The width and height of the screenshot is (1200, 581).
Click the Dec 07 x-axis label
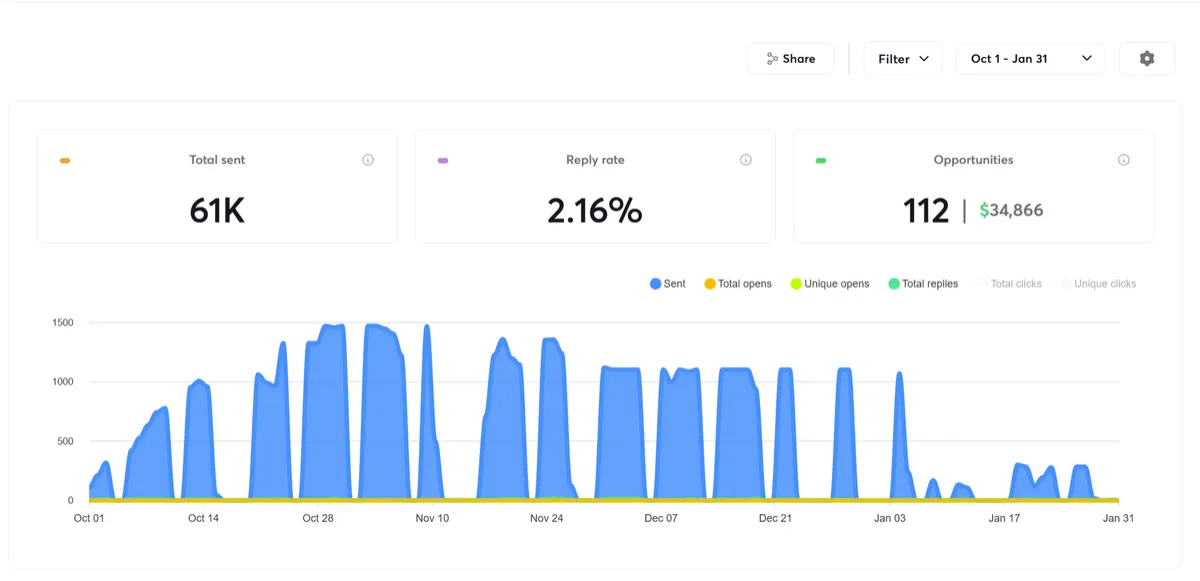pos(661,518)
